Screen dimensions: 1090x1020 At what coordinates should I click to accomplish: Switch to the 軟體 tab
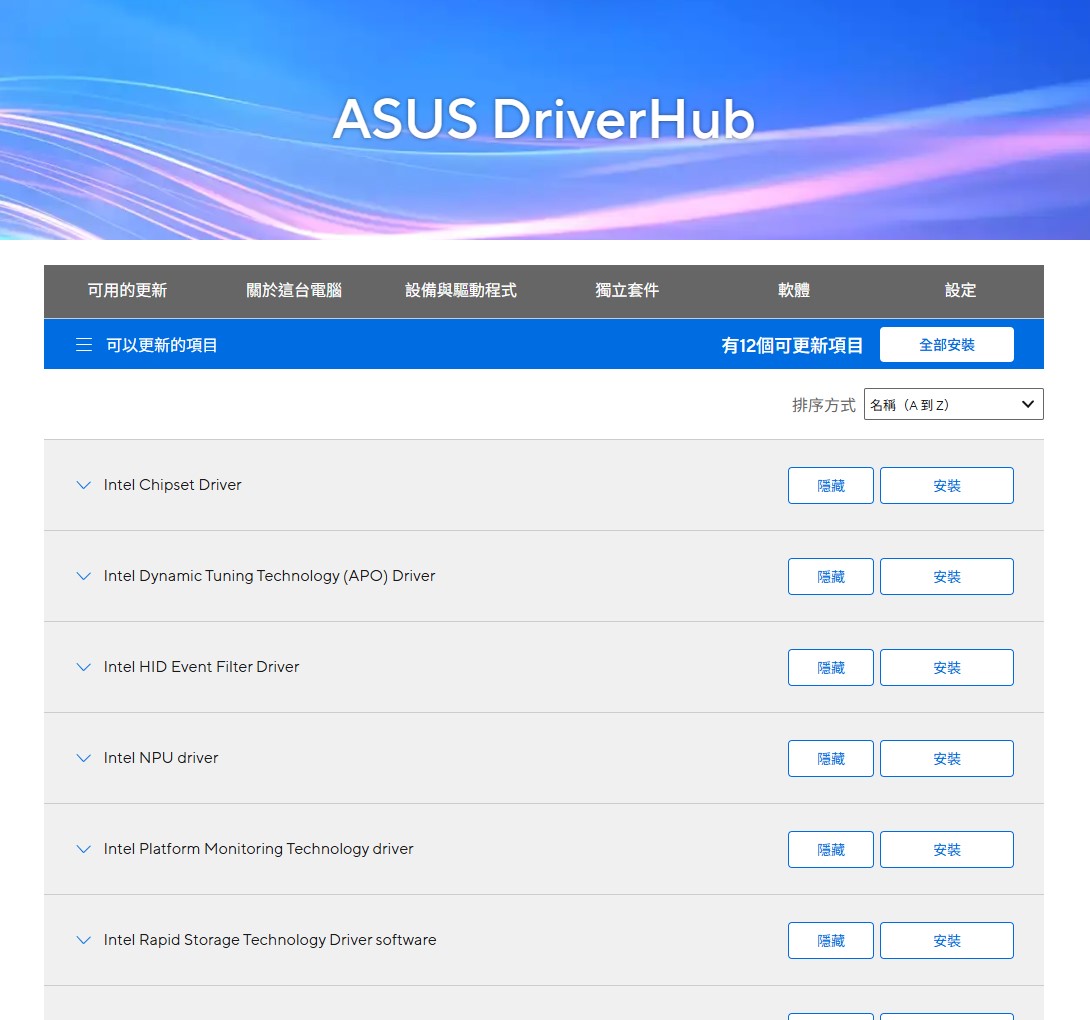click(x=794, y=291)
